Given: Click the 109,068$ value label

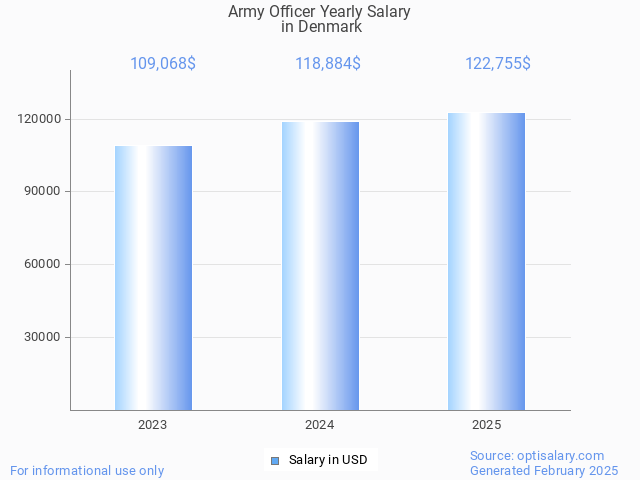Looking at the screenshot, I should click(x=163, y=64).
